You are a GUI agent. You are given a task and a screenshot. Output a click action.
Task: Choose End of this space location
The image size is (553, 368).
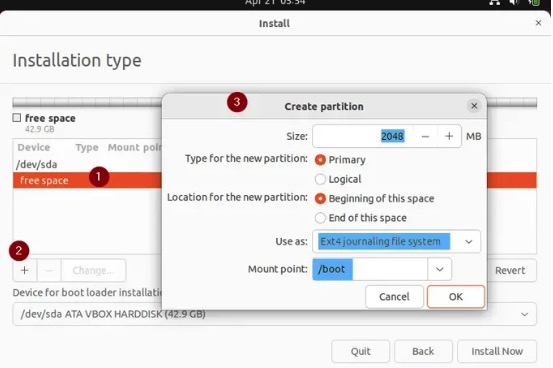tap(320, 218)
